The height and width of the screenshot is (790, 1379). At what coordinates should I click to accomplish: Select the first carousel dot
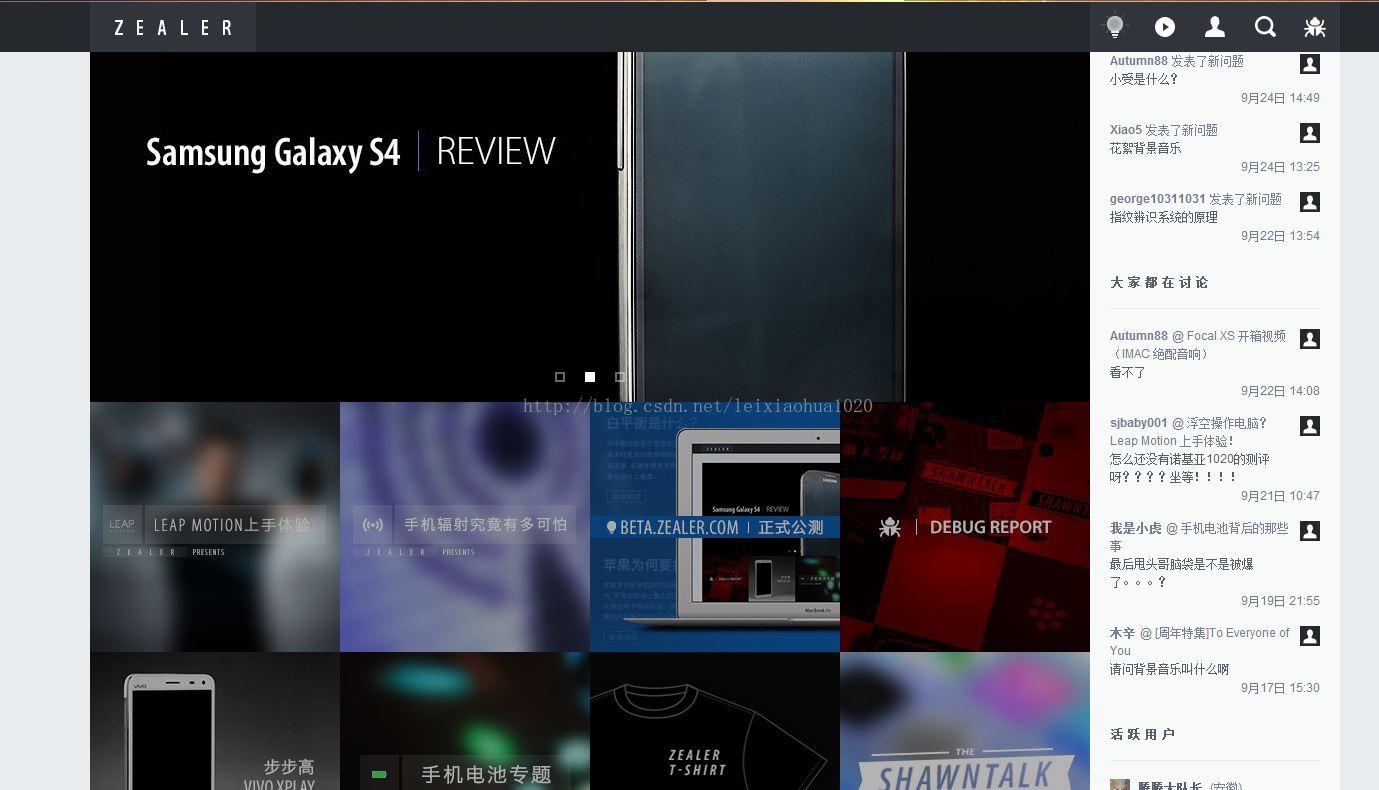tap(560, 377)
